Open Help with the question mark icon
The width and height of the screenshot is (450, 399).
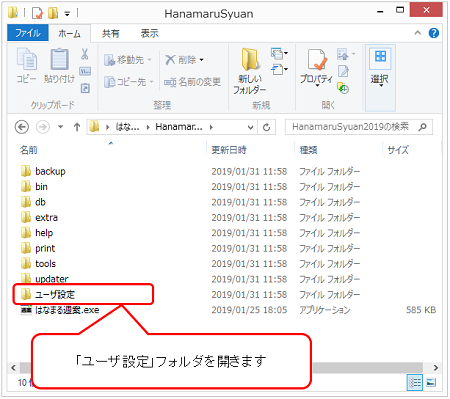tap(434, 33)
